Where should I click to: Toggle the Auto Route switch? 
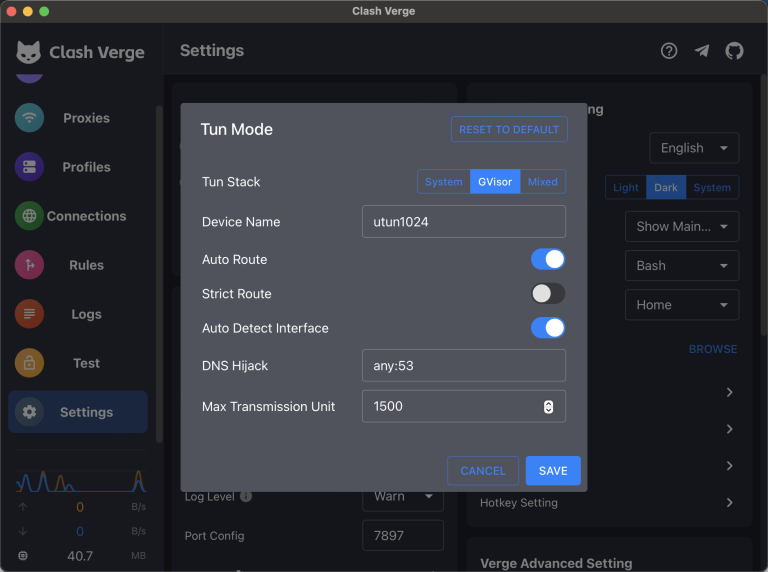coord(548,259)
